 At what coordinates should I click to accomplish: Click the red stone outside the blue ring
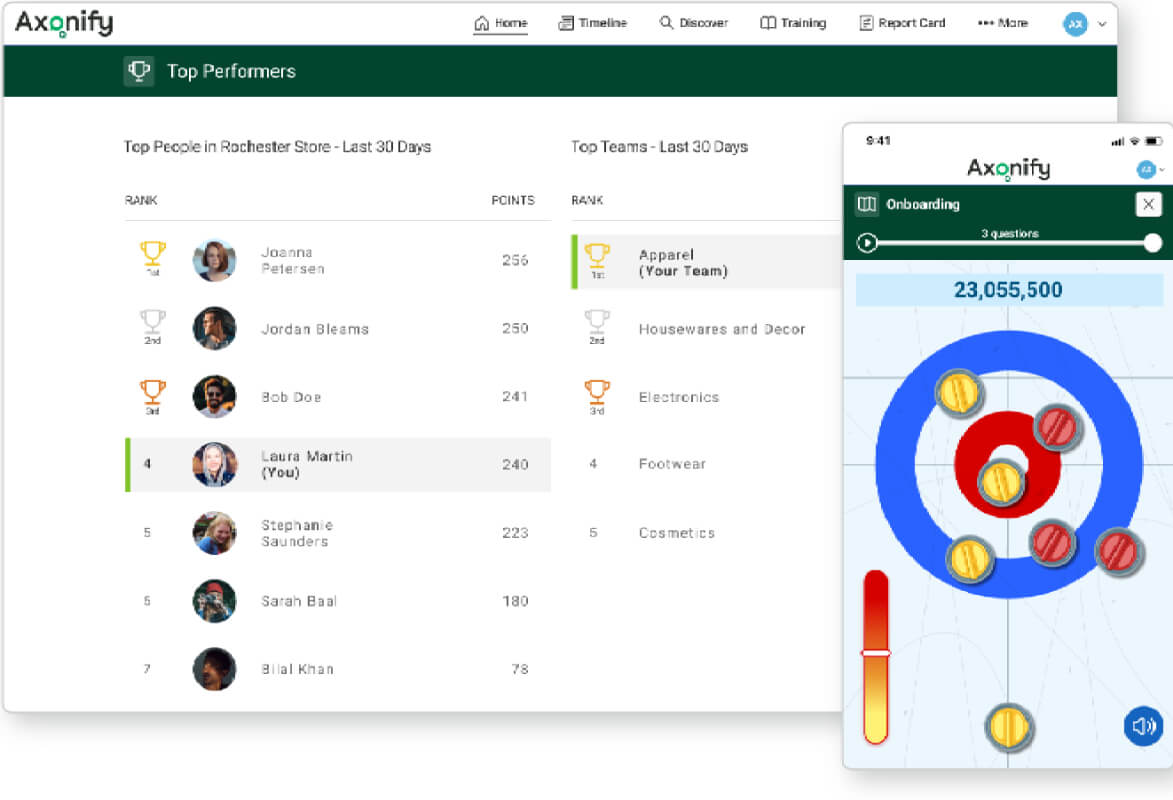coord(1119,551)
